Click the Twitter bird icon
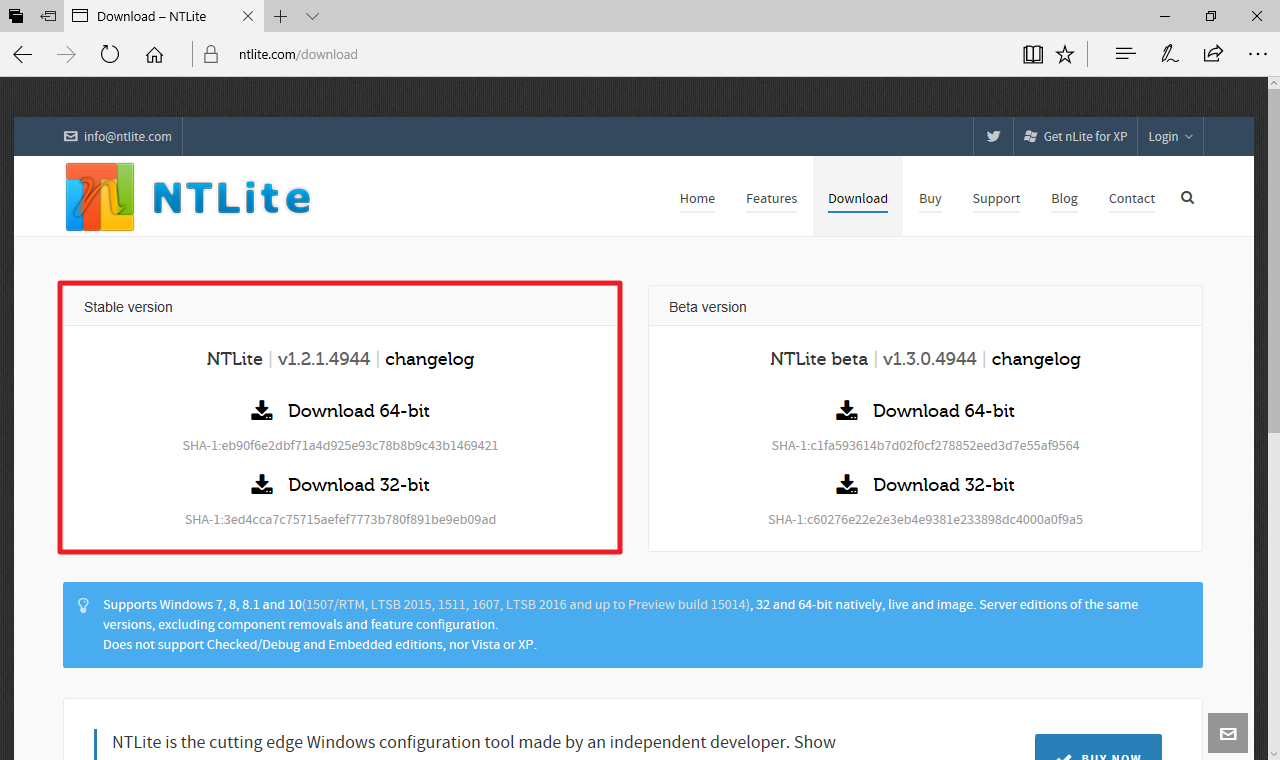 (x=993, y=137)
